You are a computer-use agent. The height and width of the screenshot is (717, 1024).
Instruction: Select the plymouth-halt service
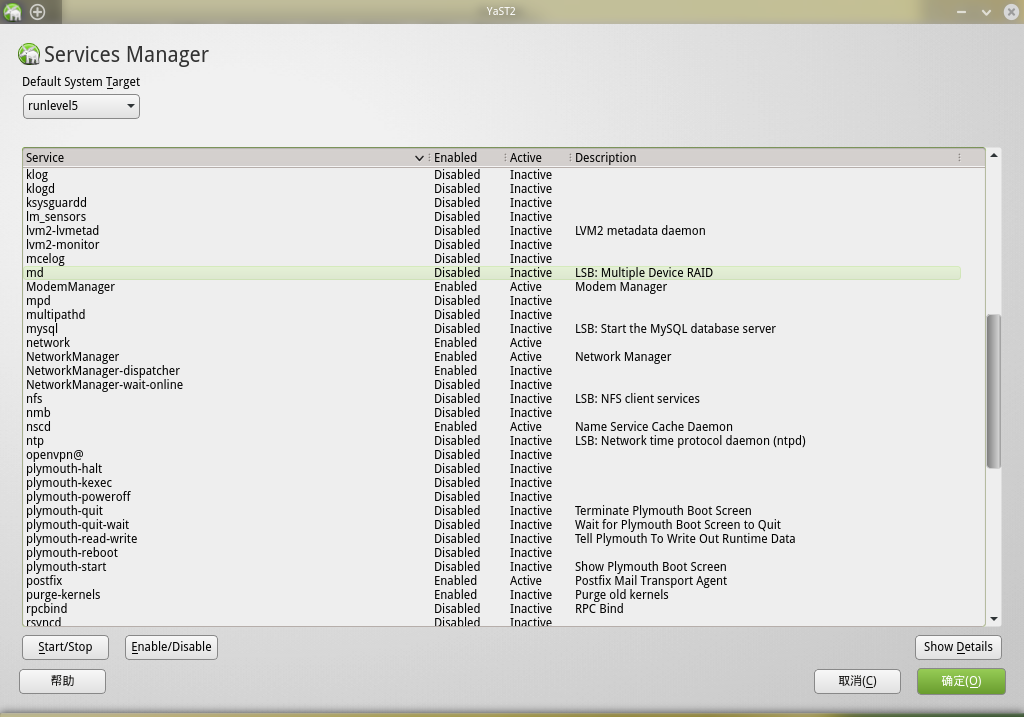pos(492,470)
